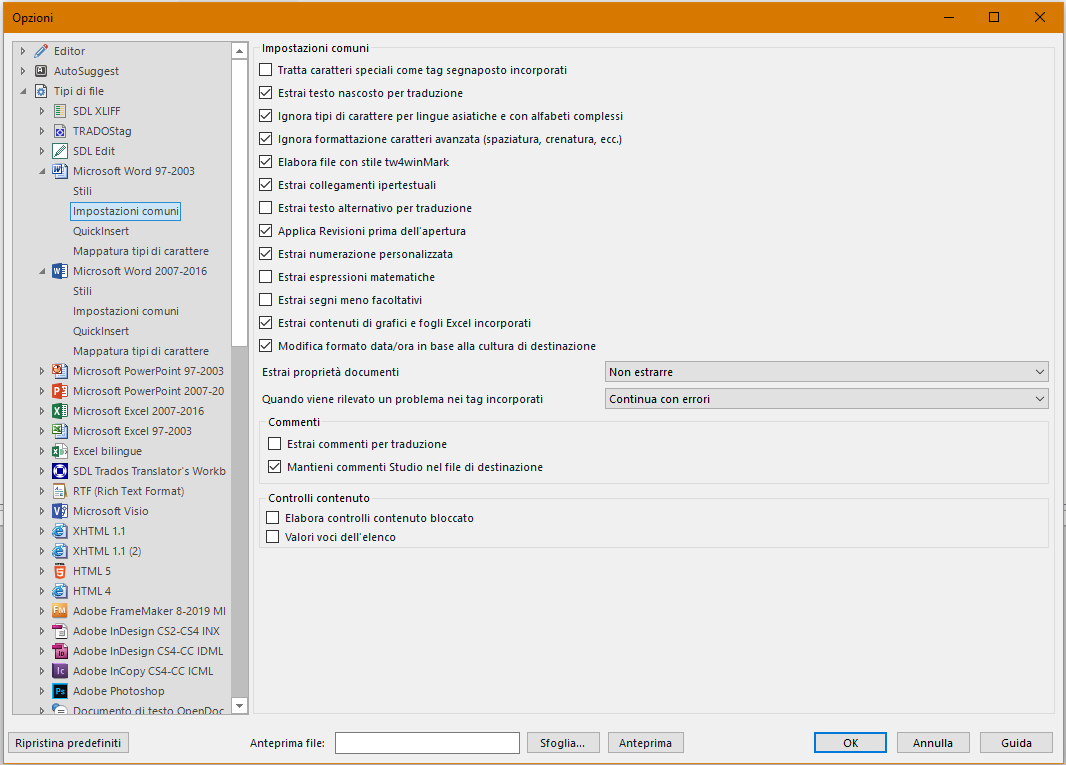This screenshot has width=1066, height=765.
Task: Open the Guida help button
Action: click(1016, 743)
